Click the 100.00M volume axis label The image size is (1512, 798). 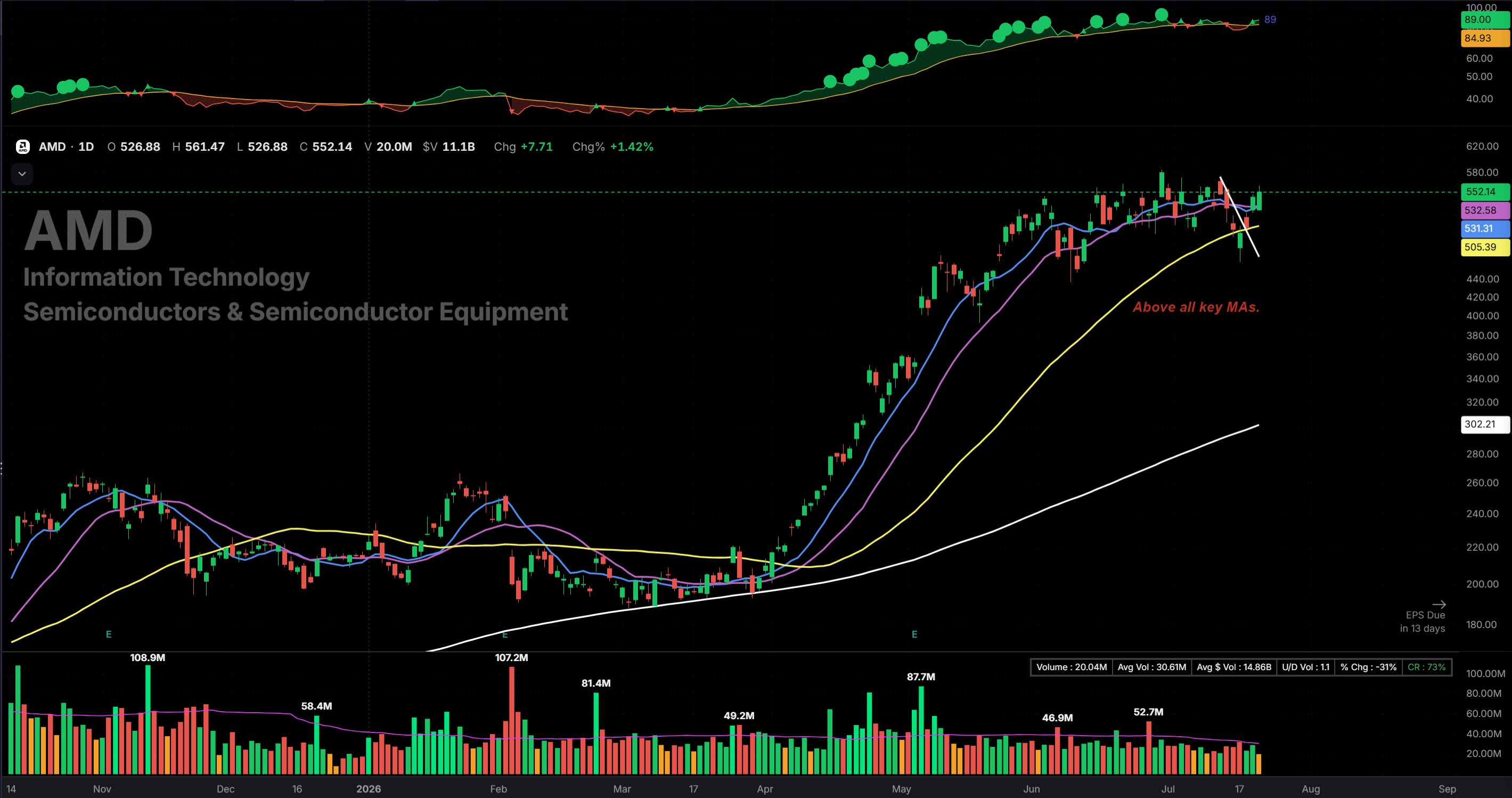coord(1485,673)
